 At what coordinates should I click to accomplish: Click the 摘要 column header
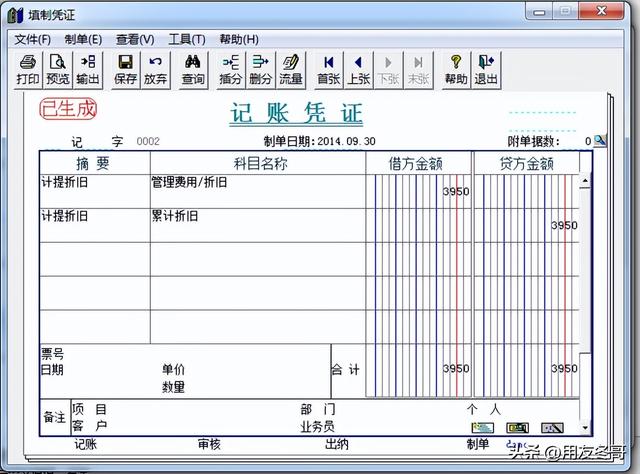coord(93,163)
